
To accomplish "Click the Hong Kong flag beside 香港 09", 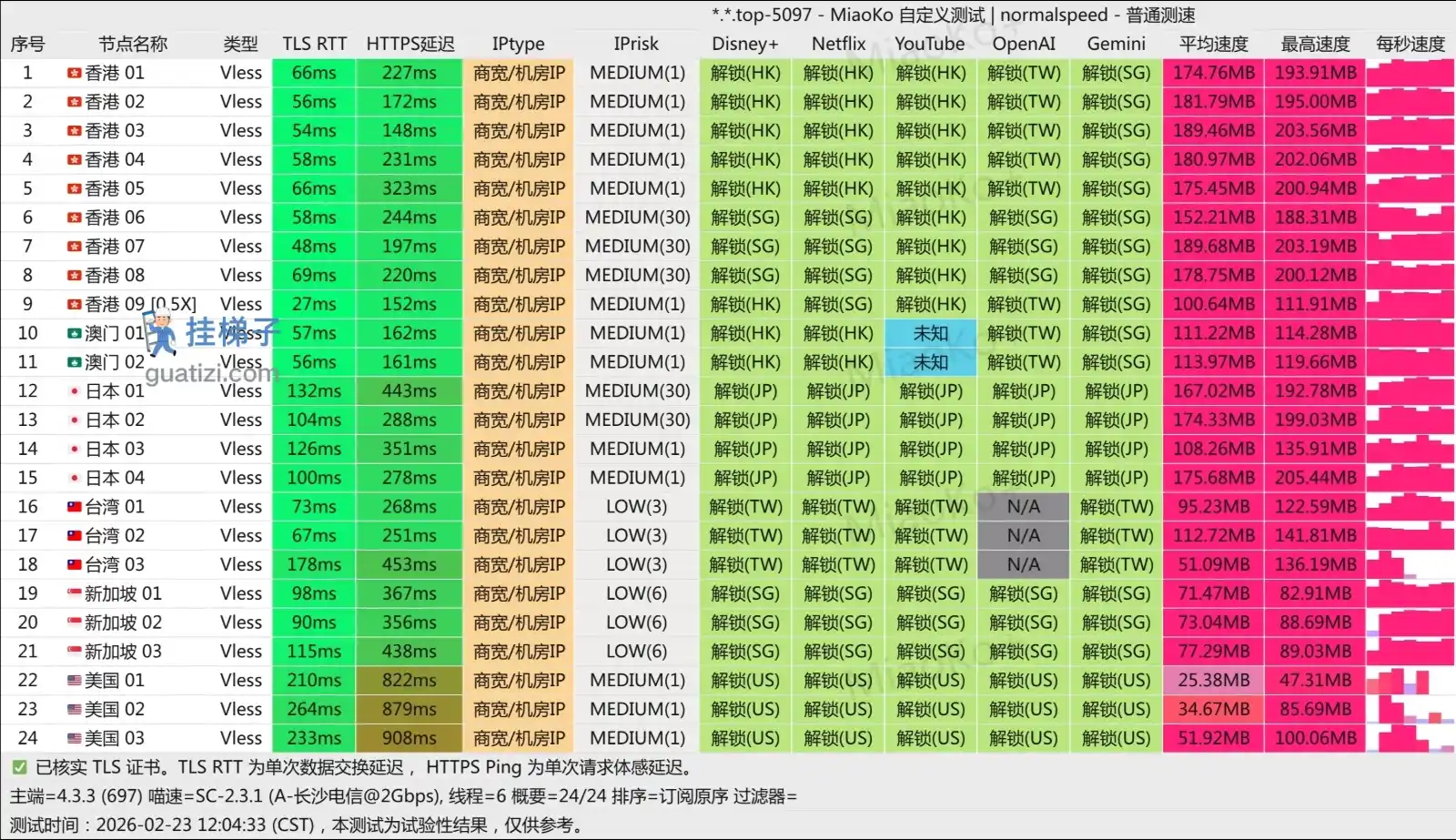I will coord(75,304).
